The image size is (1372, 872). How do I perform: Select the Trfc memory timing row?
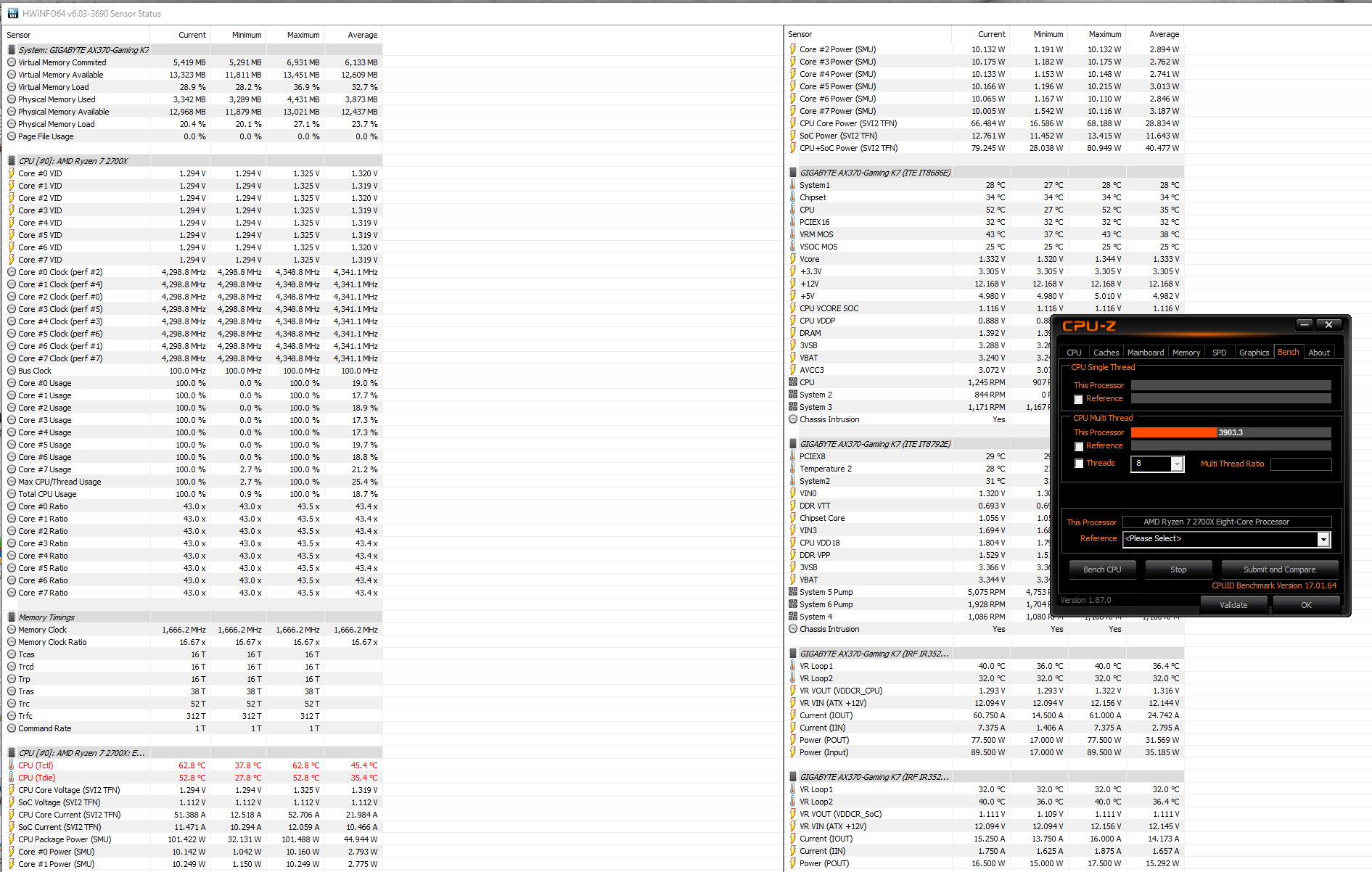(193, 716)
